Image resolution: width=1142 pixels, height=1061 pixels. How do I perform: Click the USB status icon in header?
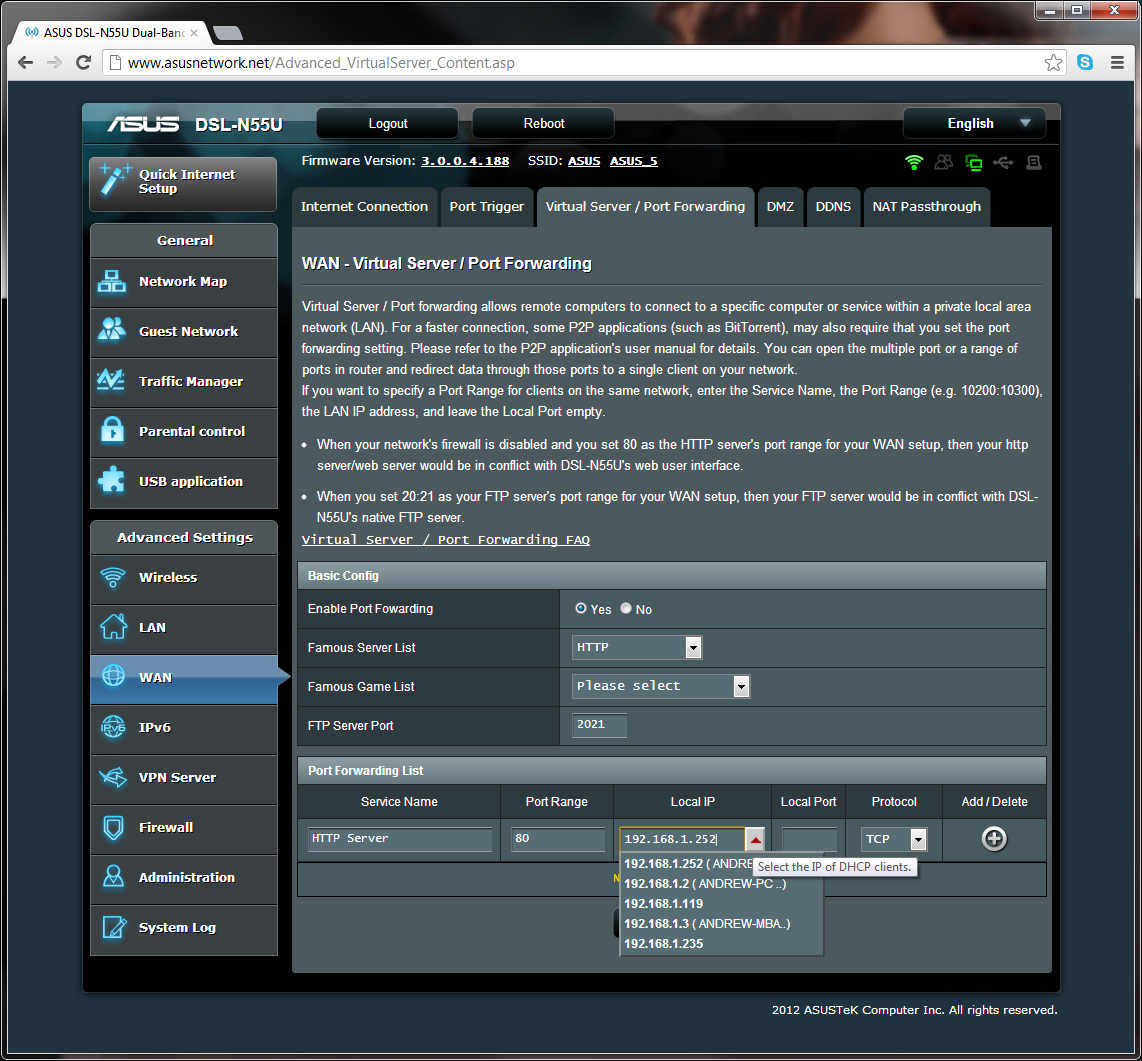pyautogui.click(x=1003, y=162)
